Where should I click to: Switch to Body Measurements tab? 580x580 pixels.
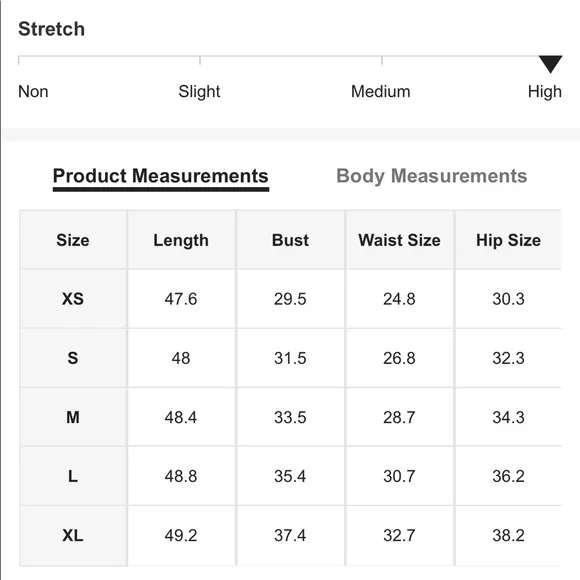coord(432,176)
